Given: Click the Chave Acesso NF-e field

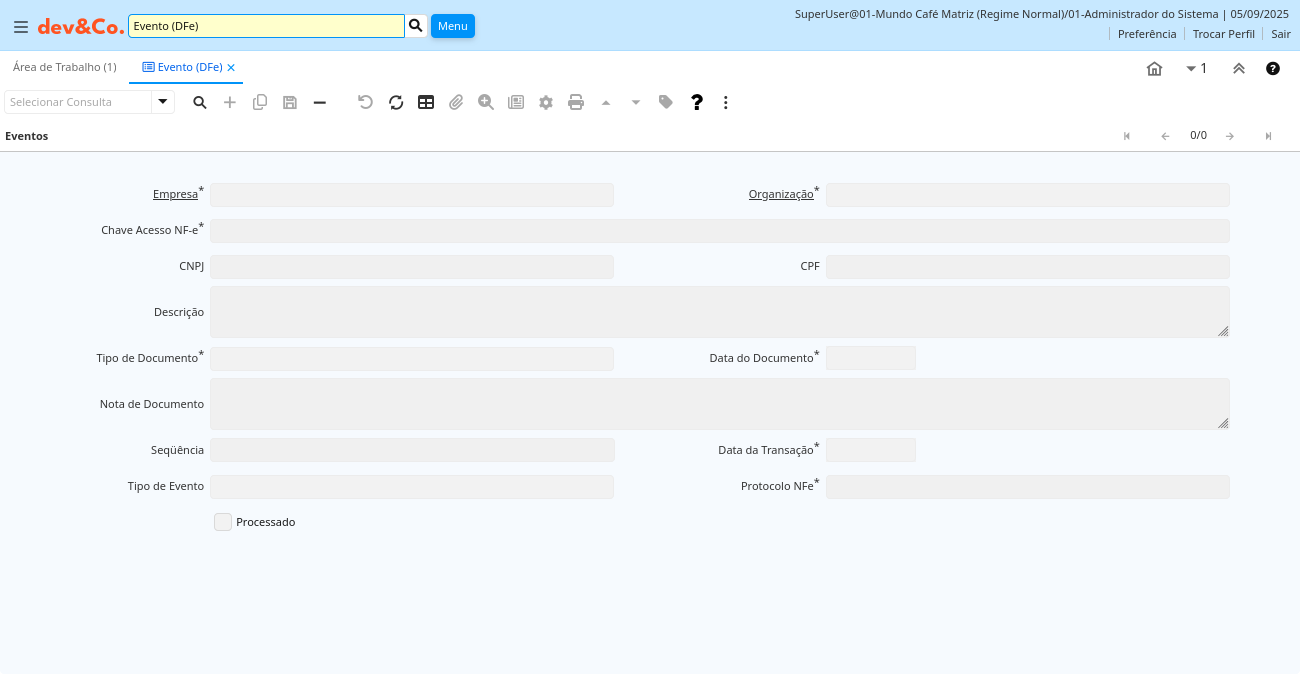Looking at the screenshot, I should click(x=719, y=231).
